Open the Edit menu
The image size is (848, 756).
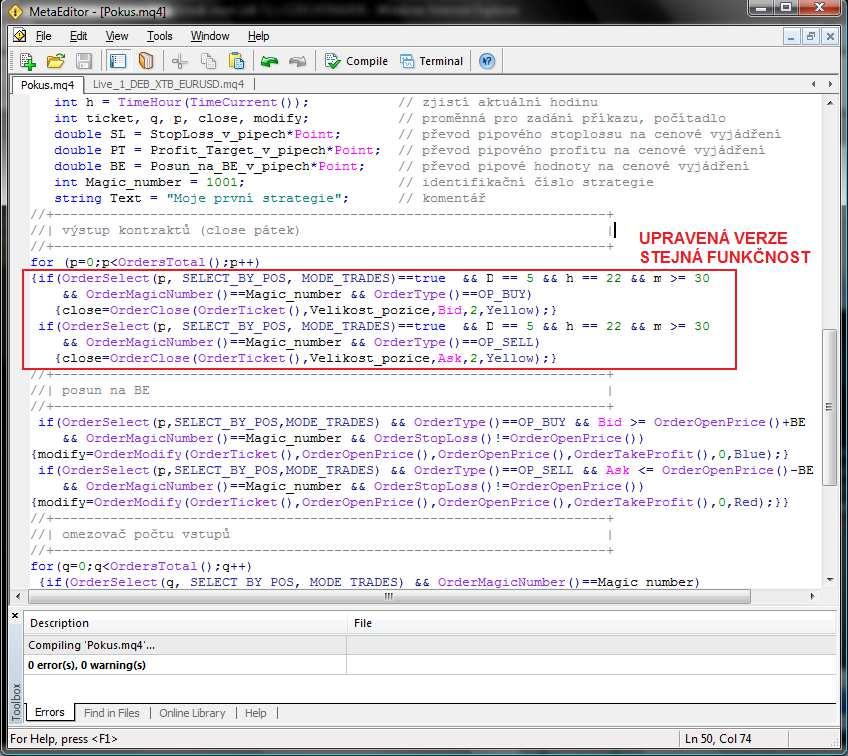click(78, 36)
